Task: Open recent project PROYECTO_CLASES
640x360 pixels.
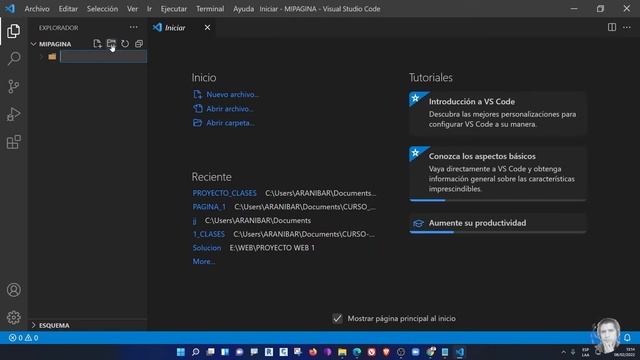Action: point(224,193)
